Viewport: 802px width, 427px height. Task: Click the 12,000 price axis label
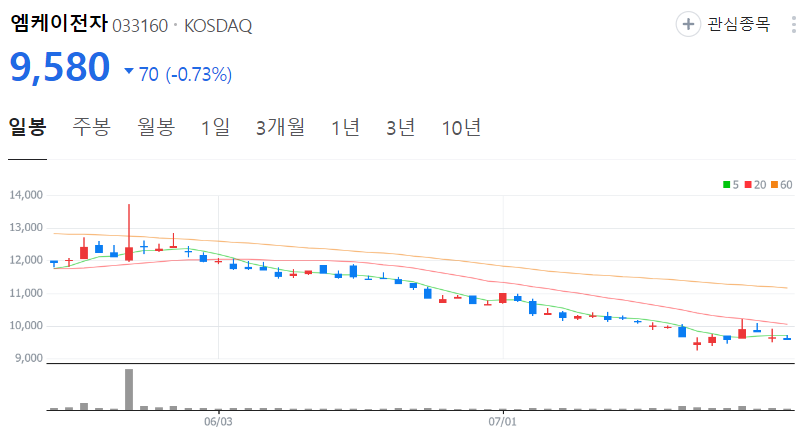[26, 260]
